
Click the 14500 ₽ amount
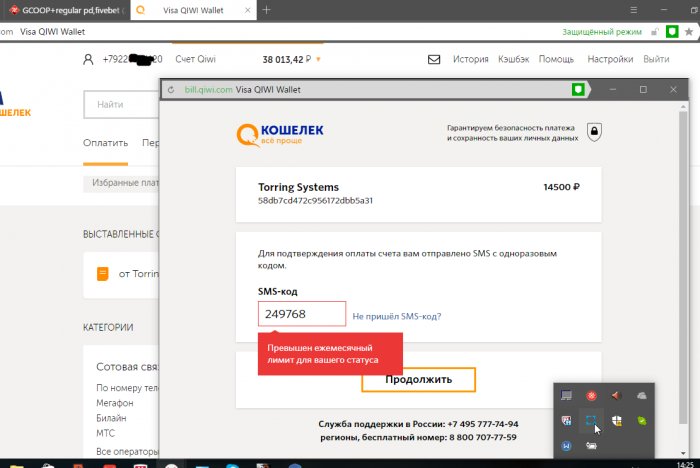tap(561, 187)
